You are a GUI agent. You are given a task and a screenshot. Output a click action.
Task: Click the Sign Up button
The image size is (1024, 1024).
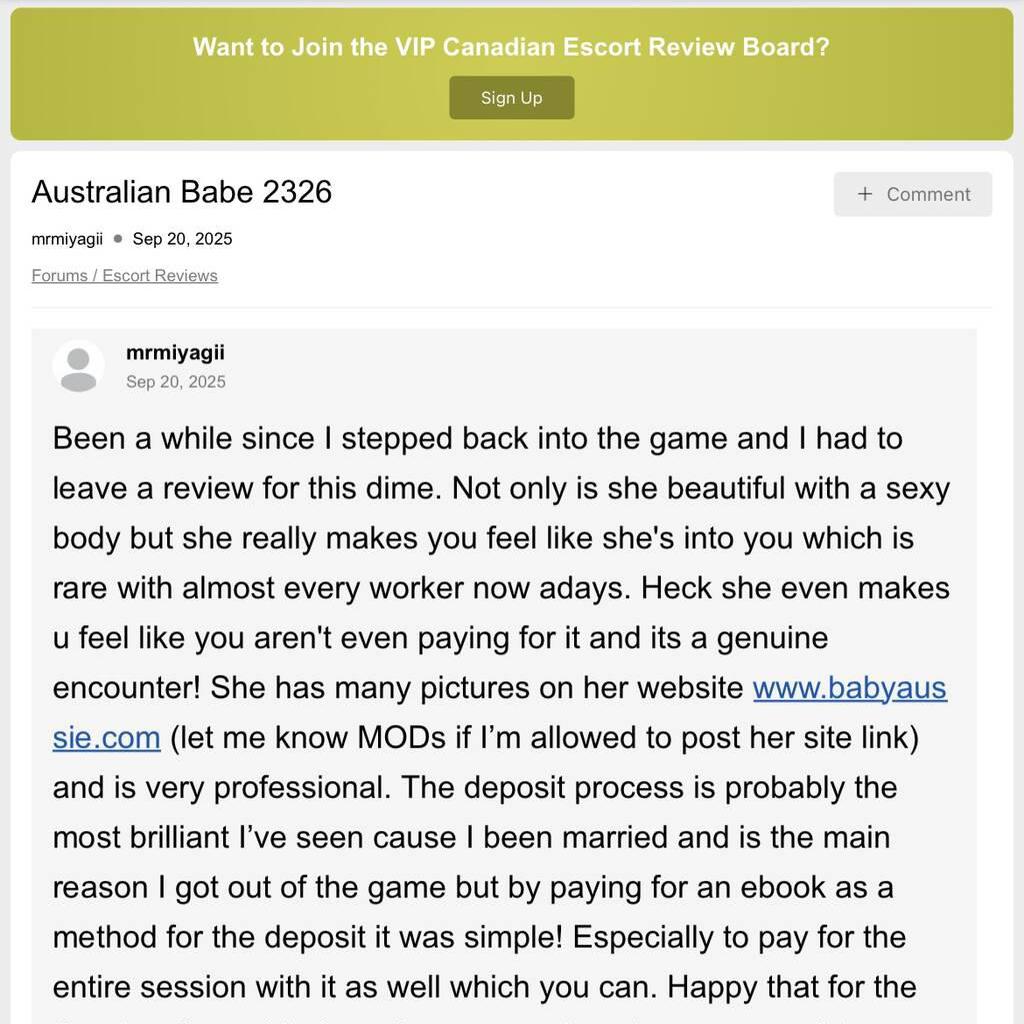[x=511, y=98]
